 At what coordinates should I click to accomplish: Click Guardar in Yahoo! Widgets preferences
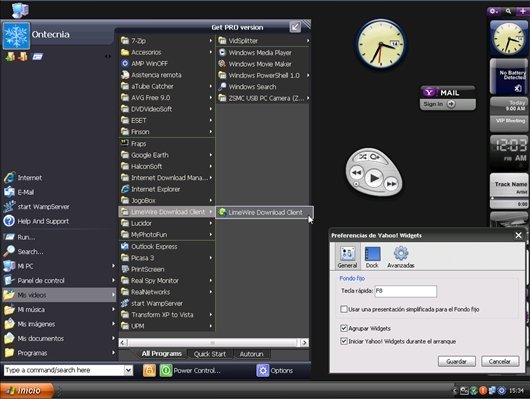click(457, 361)
